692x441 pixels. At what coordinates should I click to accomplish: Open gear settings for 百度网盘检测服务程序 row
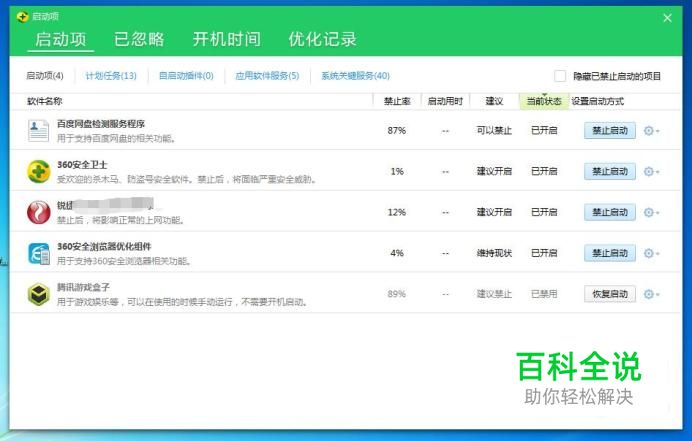(651, 131)
